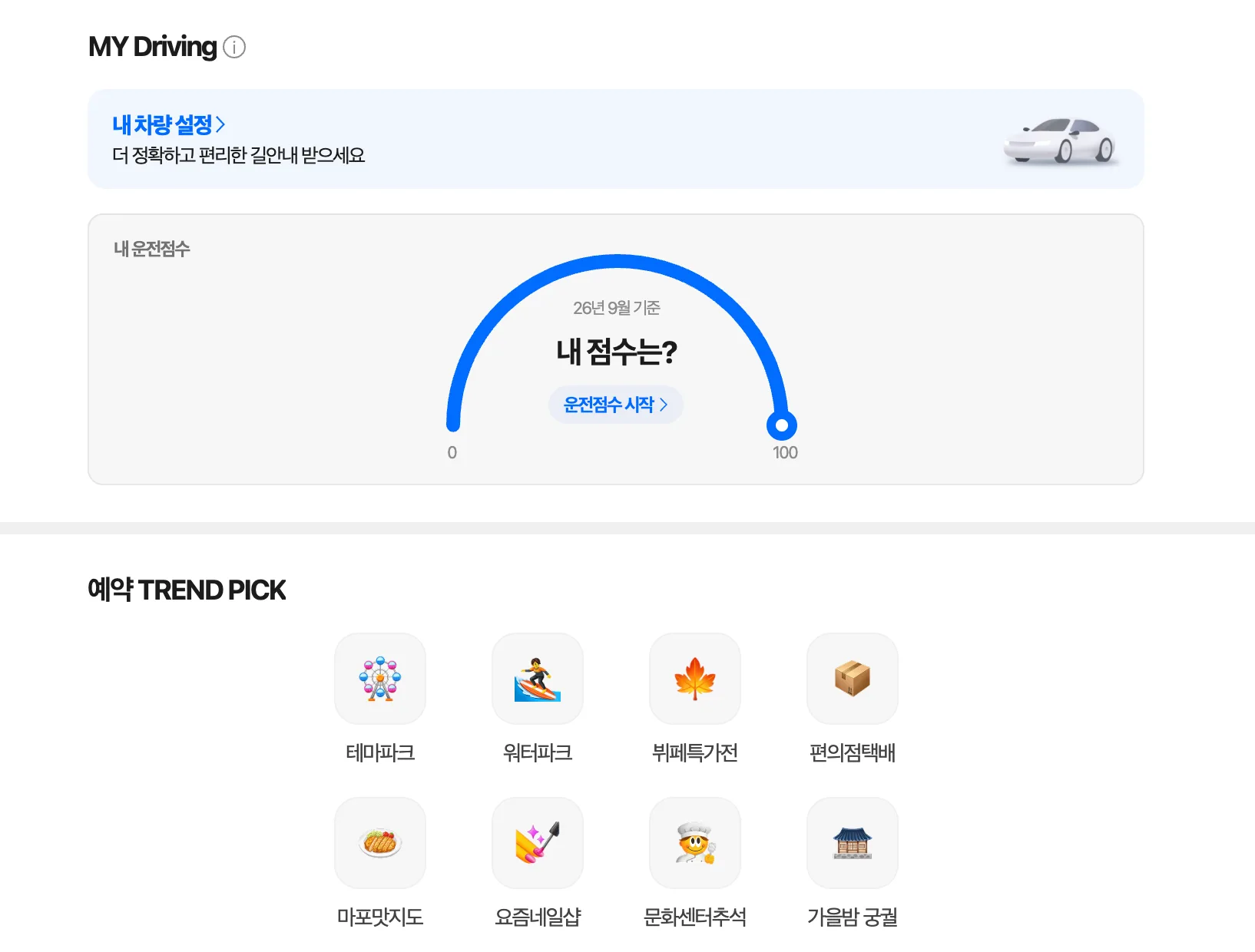Start driving score via 운전점수 시작 button
The width and height of the screenshot is (1255, 952).
[616, 405]
